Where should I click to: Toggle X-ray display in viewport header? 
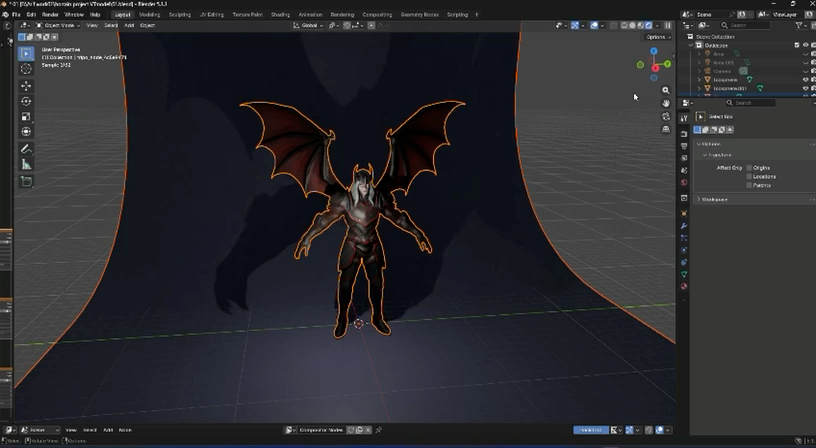click(614, 25)
